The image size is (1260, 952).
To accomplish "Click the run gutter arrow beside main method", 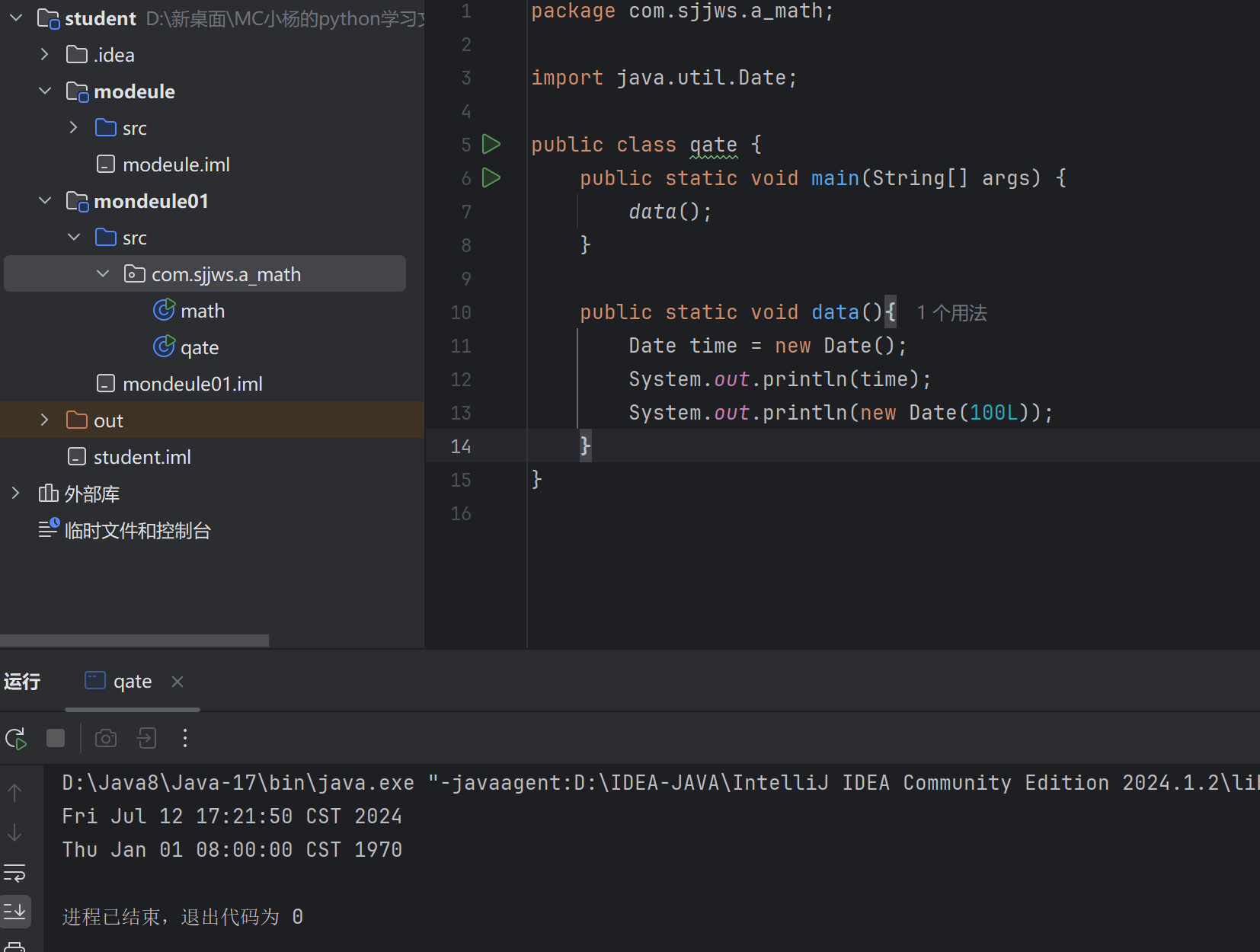I will tap(491, 177).
